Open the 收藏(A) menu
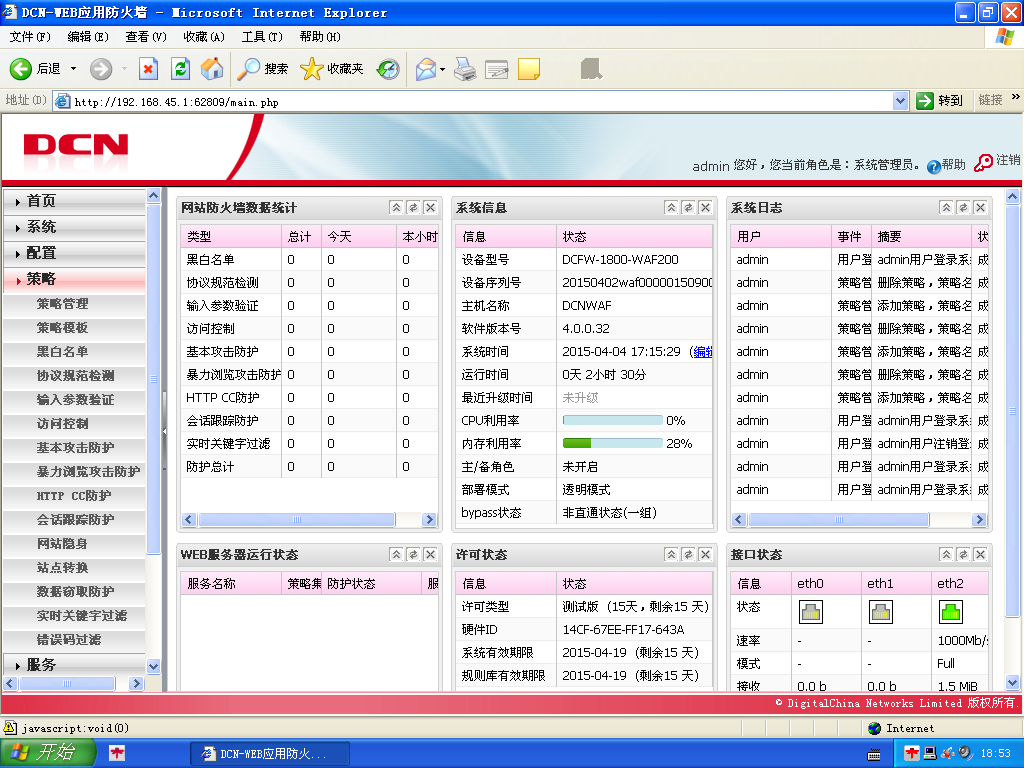 click(x=204, y=37)
